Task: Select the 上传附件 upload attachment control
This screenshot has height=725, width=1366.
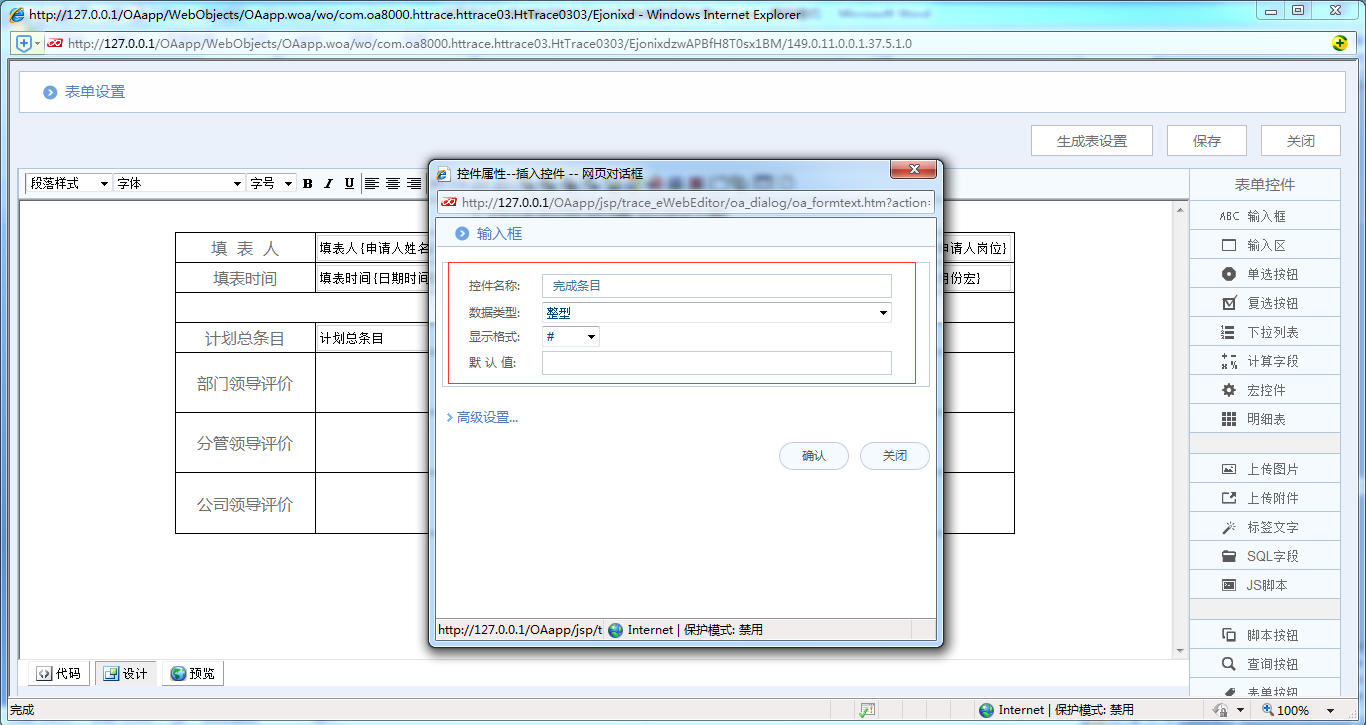Action: click(x=1264, y=497)
